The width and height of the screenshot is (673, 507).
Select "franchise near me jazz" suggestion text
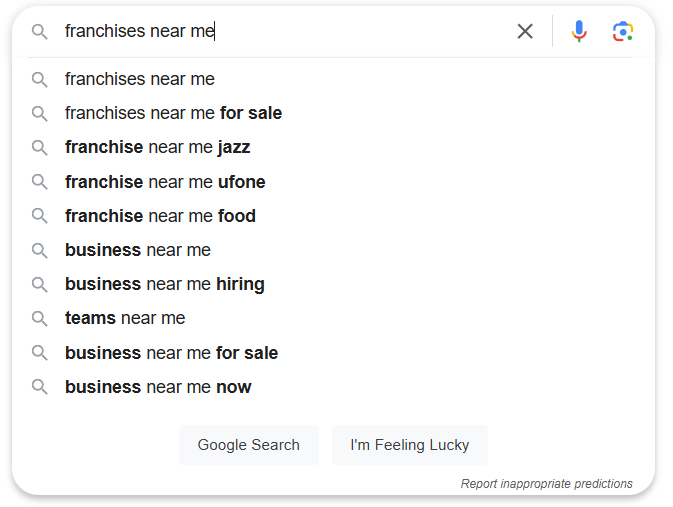[x=157, y=147]
